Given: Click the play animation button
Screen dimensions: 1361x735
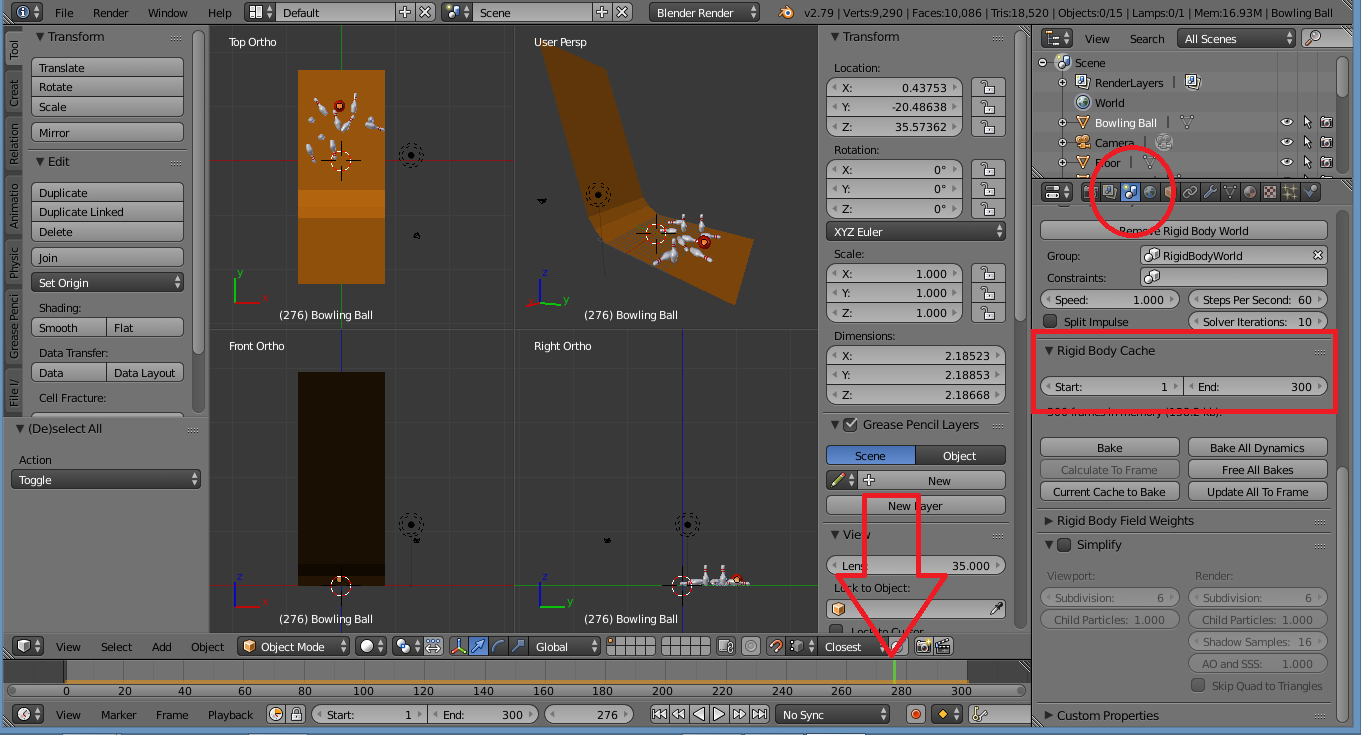Looking at the screenshot, I should click(x=719, y=714).
